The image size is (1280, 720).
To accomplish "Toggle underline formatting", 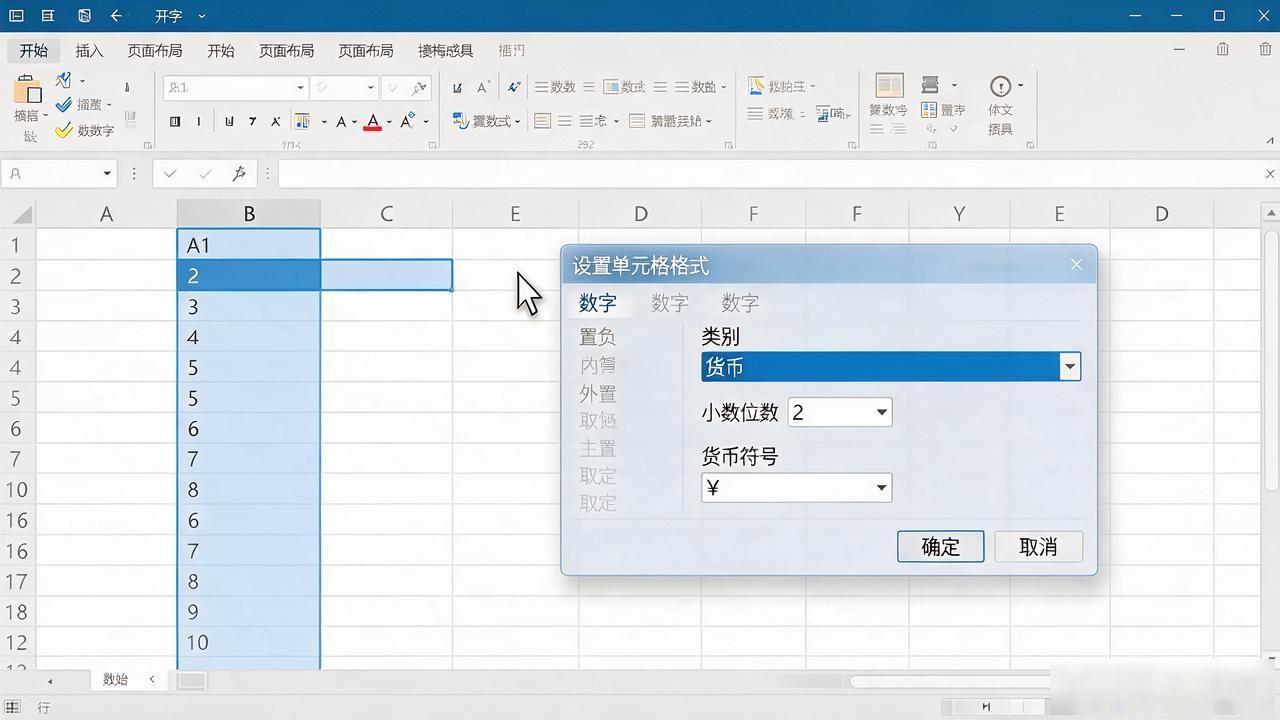I will click(x=229, y=121).
